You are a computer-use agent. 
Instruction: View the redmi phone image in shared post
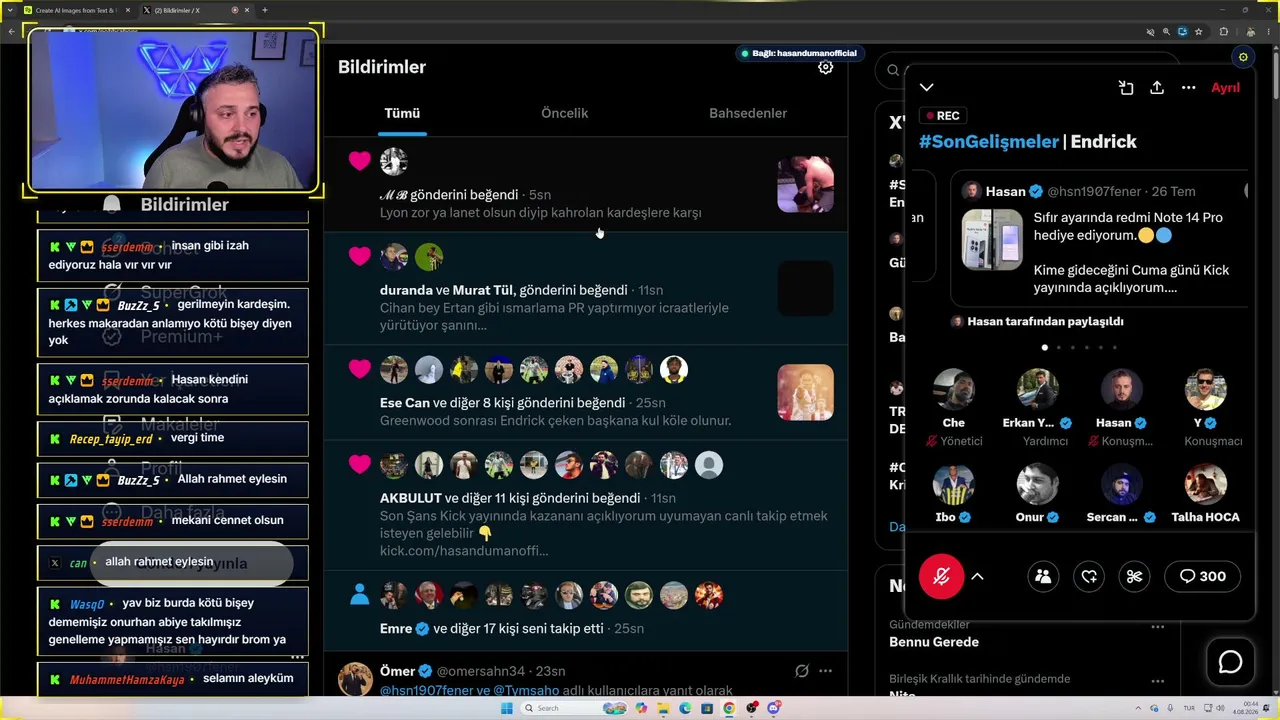(992, 239)
